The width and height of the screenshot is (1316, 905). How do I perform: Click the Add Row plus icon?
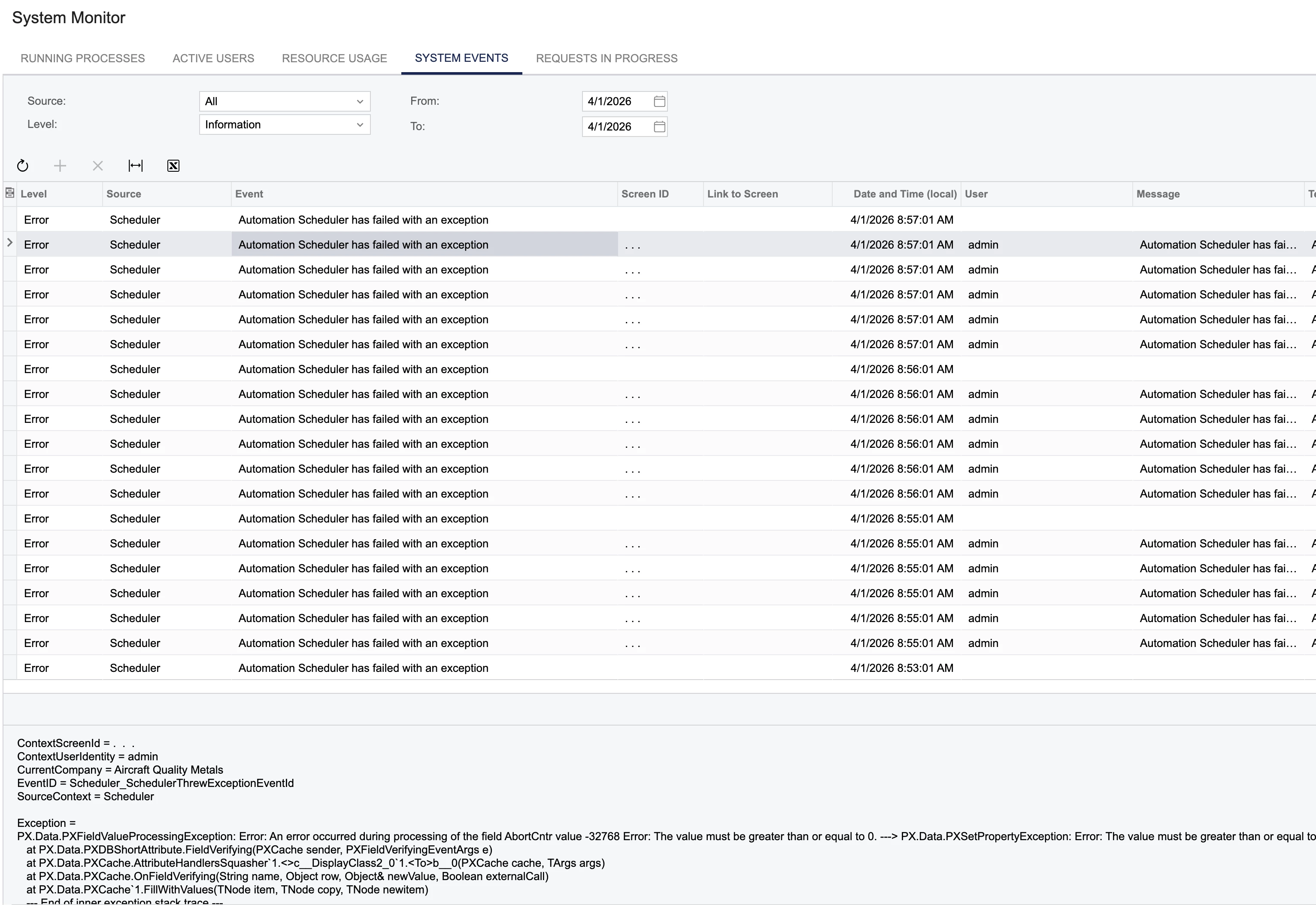[60, 166]
